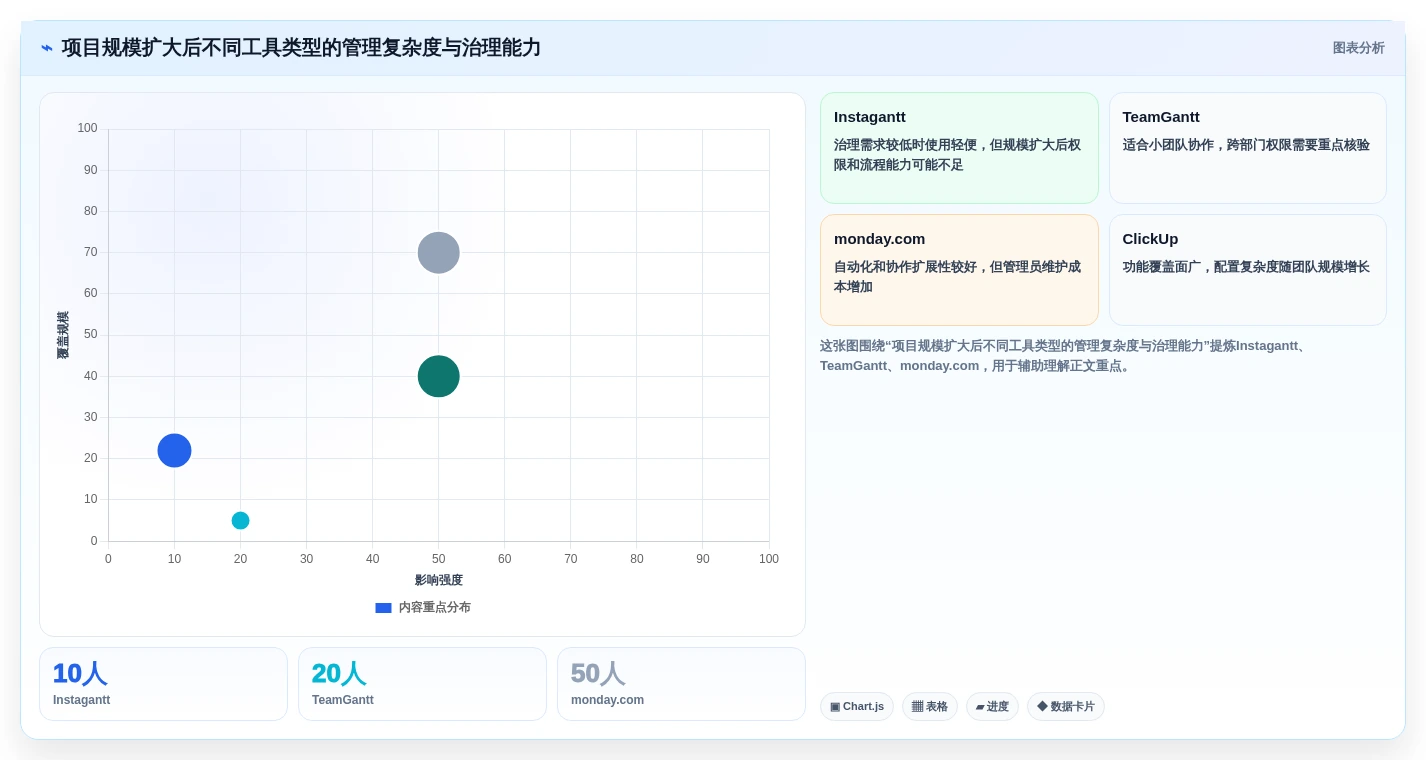This screenshot has width=1426, height=760.
Task: Click the 10人 Instagantt stat card
Action: (163, 684)
